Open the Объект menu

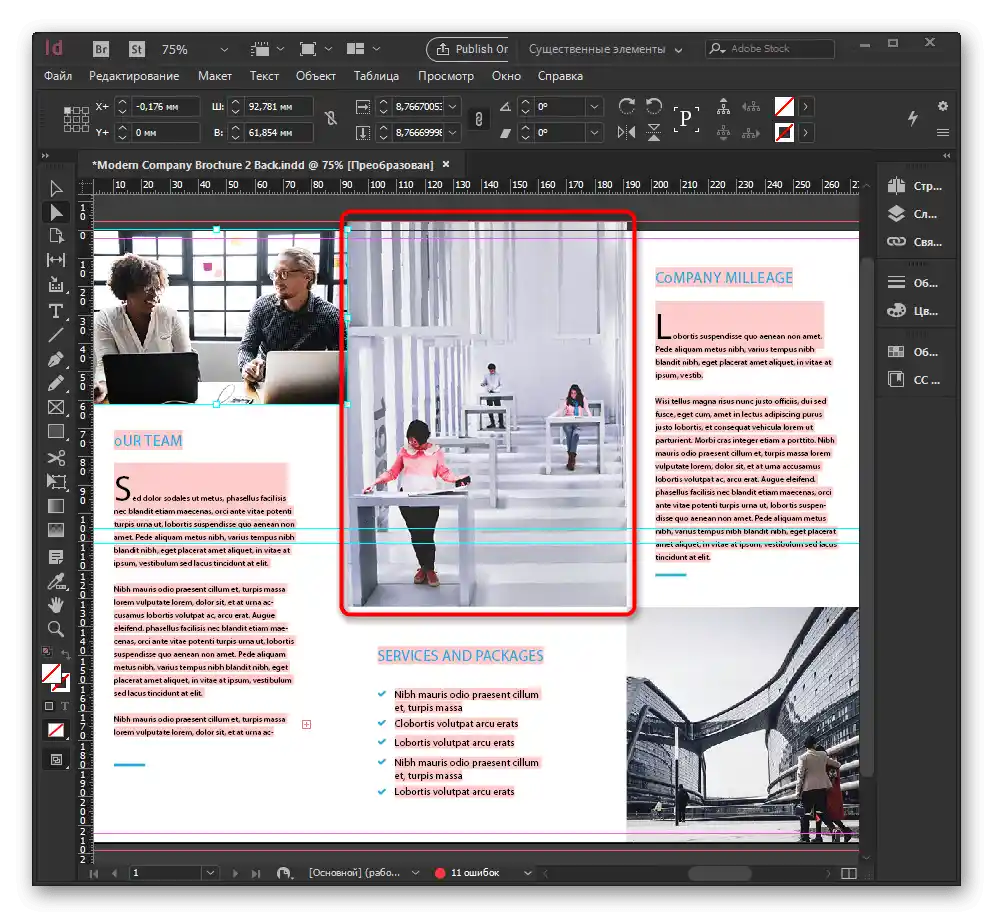[x=316, y=76]
